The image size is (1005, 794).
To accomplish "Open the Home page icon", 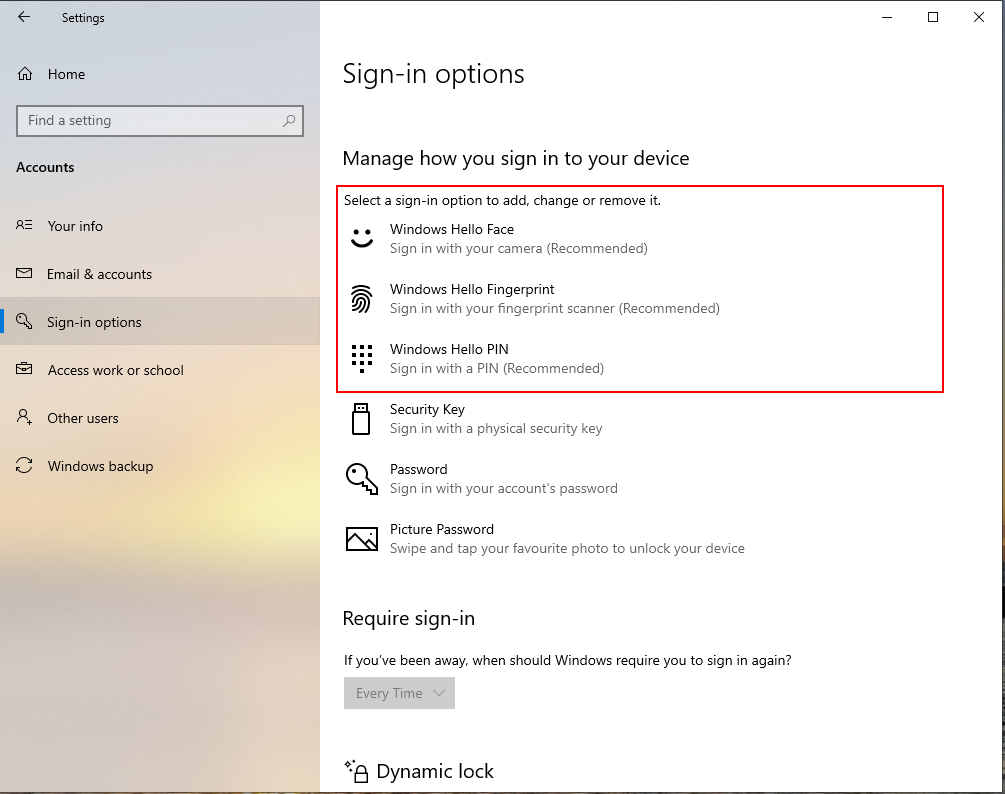I will (x=25, y=74).
